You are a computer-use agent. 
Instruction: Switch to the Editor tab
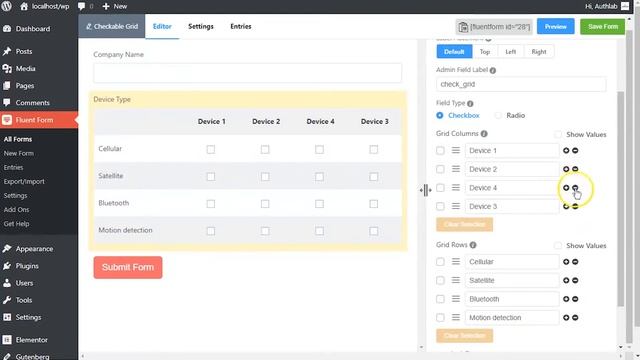pyautogui.click(x=162, y=26)
